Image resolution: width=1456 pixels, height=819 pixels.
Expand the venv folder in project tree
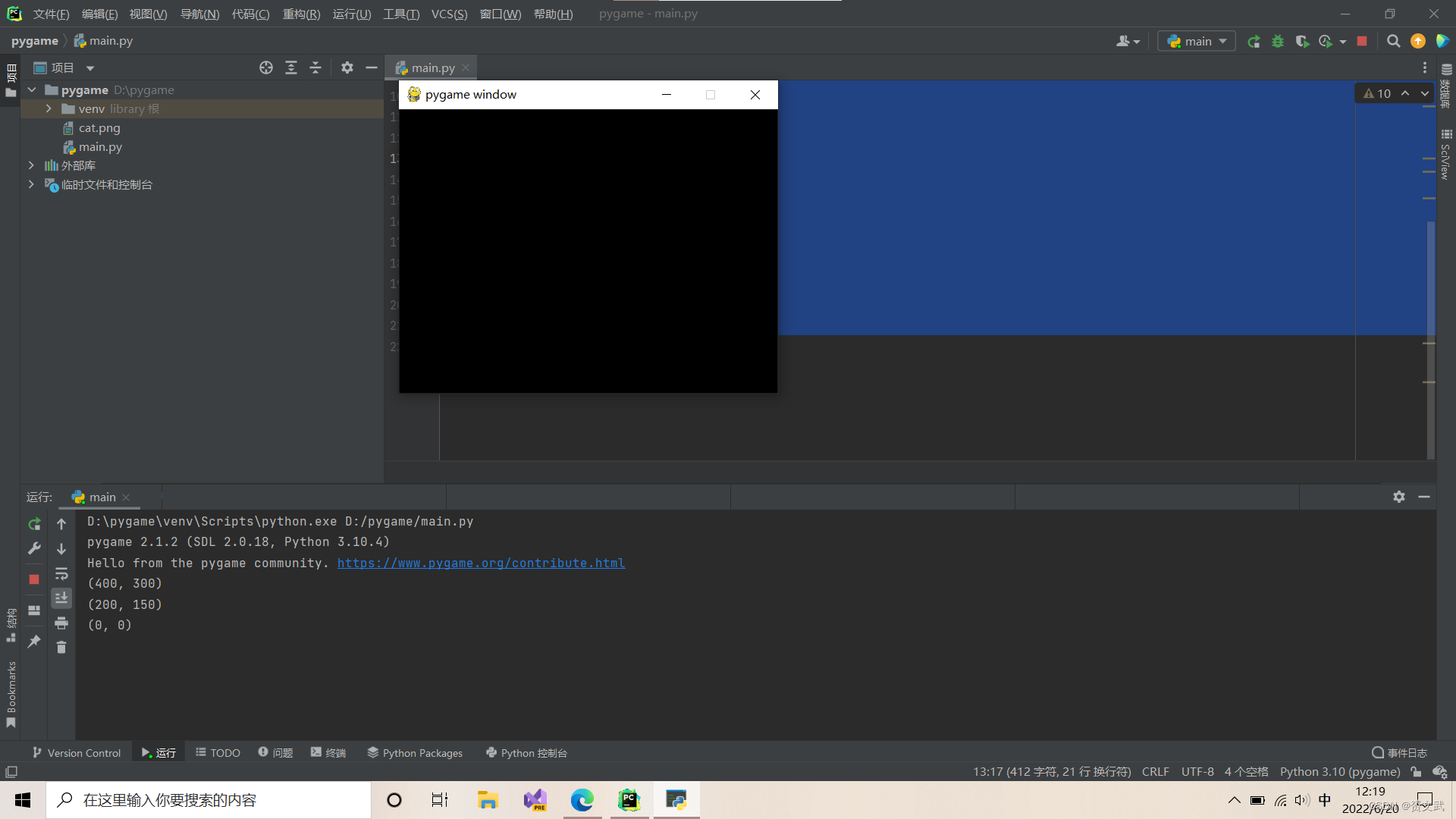click(x=49, y=108)
